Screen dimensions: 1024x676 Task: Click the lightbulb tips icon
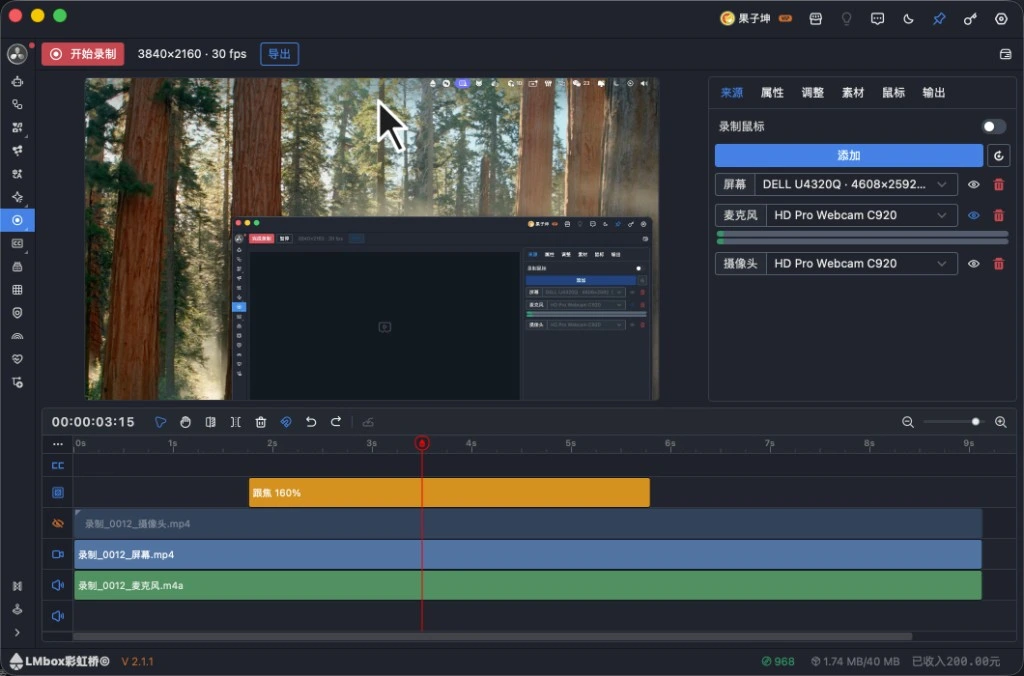pos(846,19)
